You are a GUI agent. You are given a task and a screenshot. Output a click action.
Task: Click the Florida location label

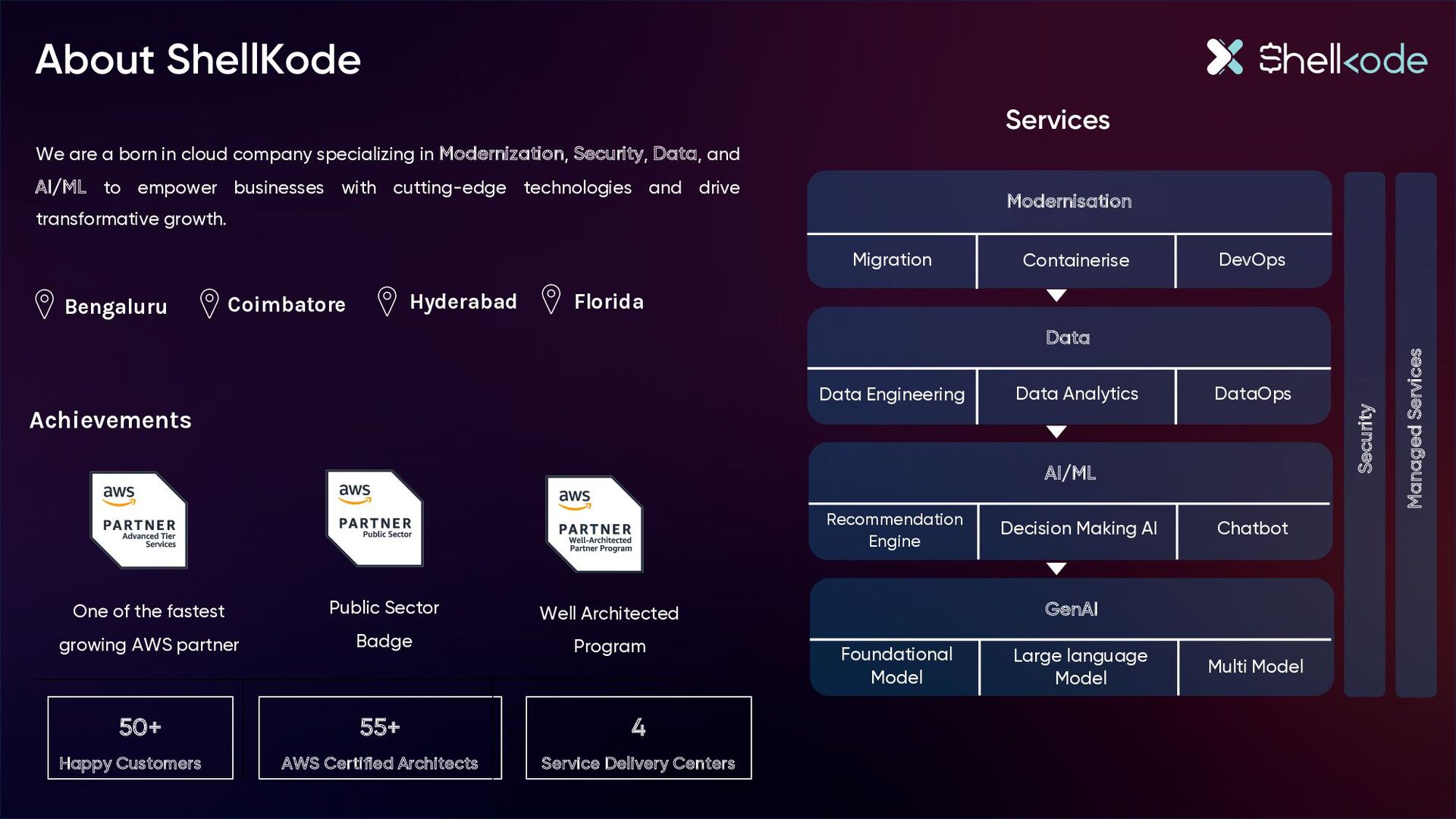coord(609,302)
